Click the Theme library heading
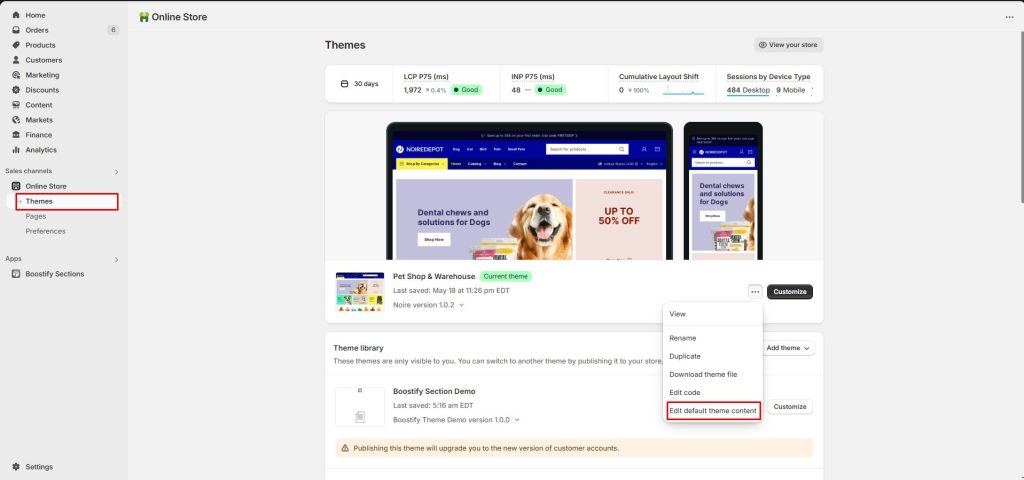This screenshot has height=480, width=1024. point(359,348)
